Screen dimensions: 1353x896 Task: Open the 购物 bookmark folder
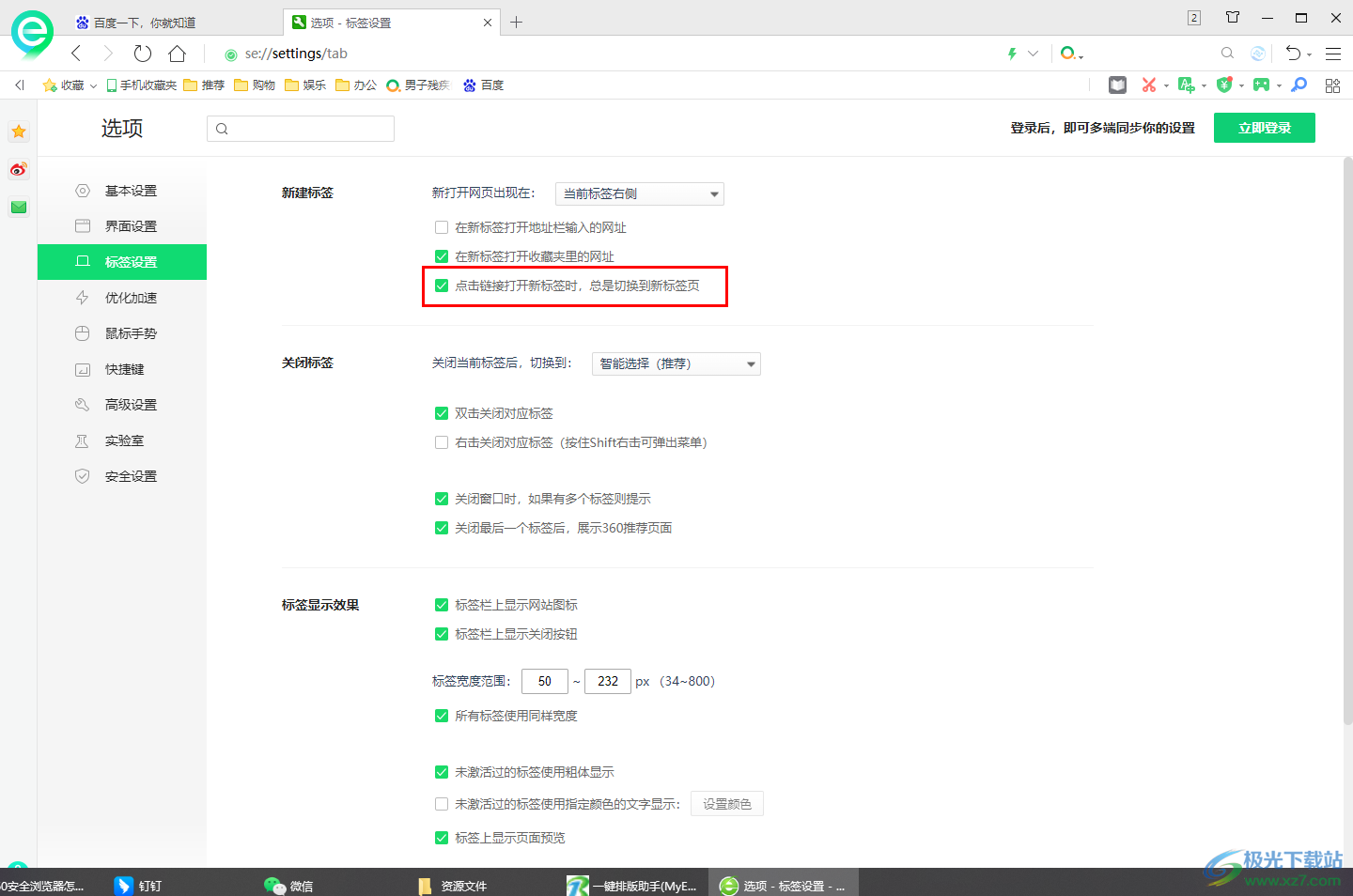[x=255, y=85]
